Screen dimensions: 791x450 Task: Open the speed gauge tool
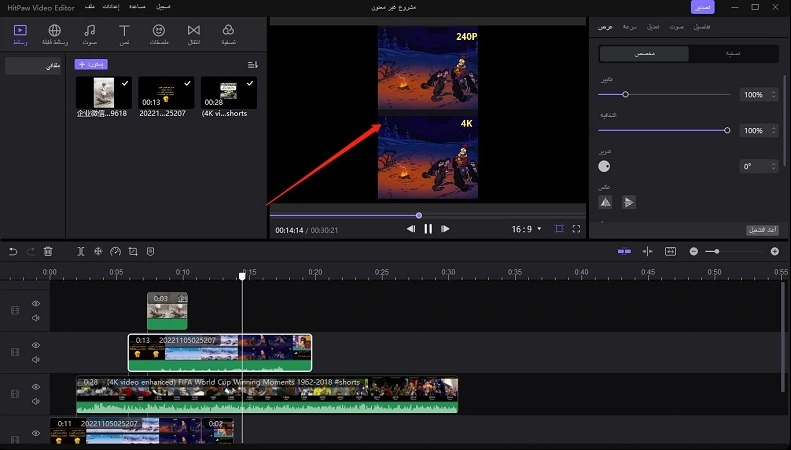116,251
